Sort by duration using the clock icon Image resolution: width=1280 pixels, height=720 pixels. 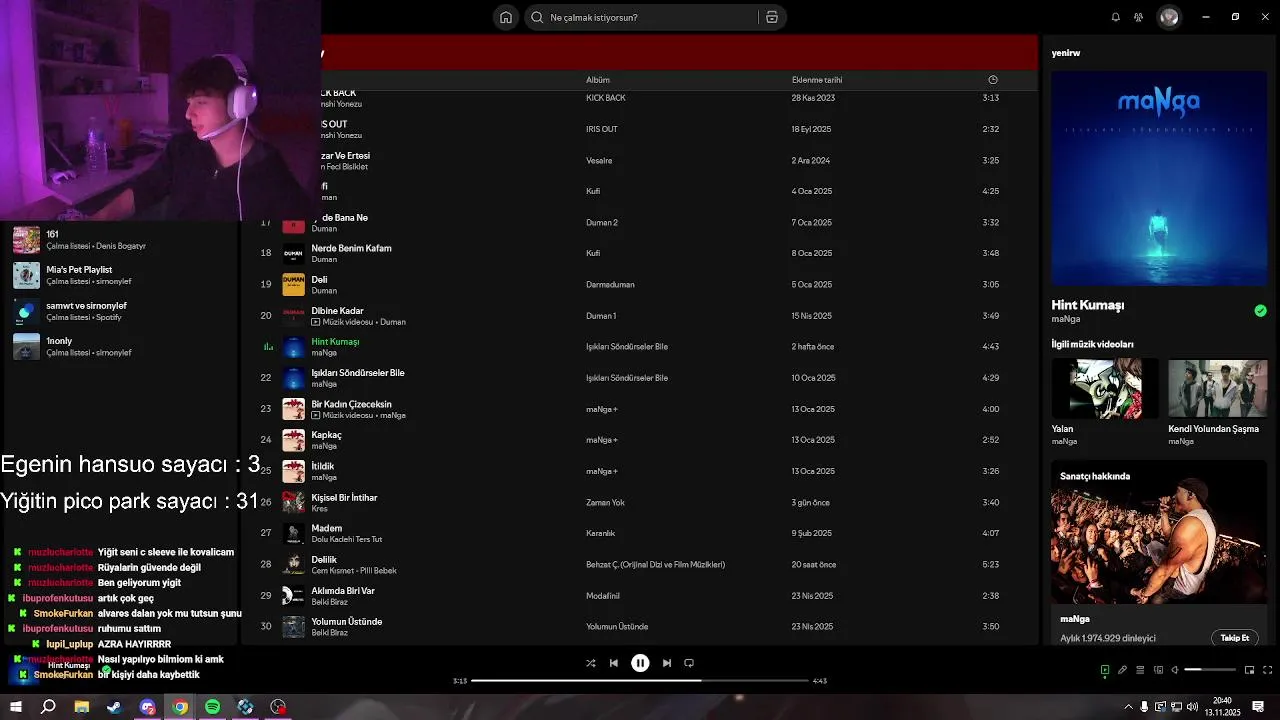tap(992, 80)
